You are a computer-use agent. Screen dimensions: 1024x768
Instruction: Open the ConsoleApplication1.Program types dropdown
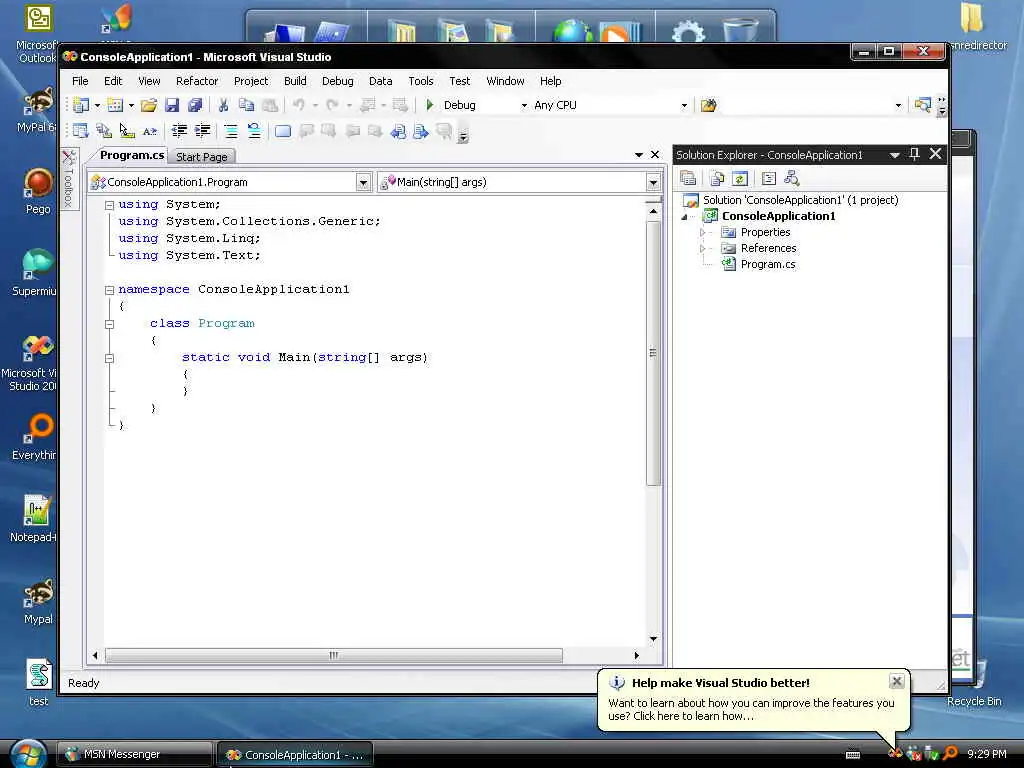[x=363, y=182]
